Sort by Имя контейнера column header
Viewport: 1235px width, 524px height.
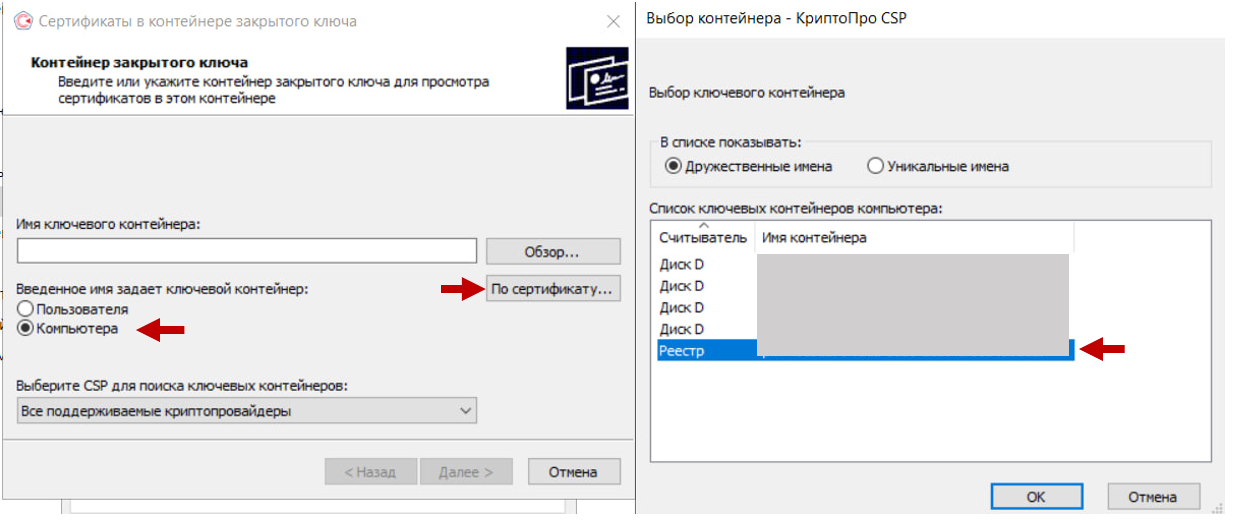[x=914, y=237]
